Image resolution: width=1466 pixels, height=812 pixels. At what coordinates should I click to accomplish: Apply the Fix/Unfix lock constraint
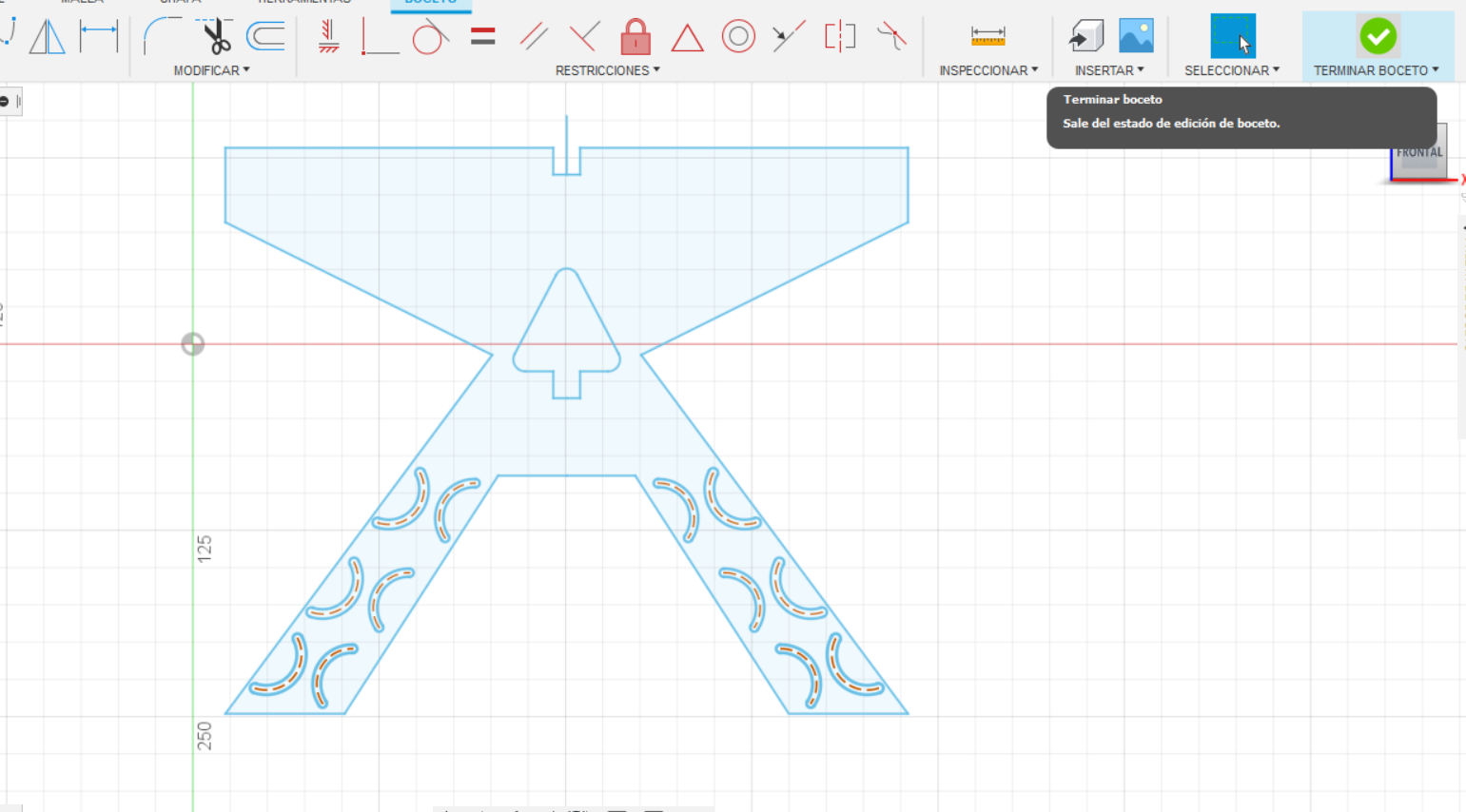[x=635, y=36]
